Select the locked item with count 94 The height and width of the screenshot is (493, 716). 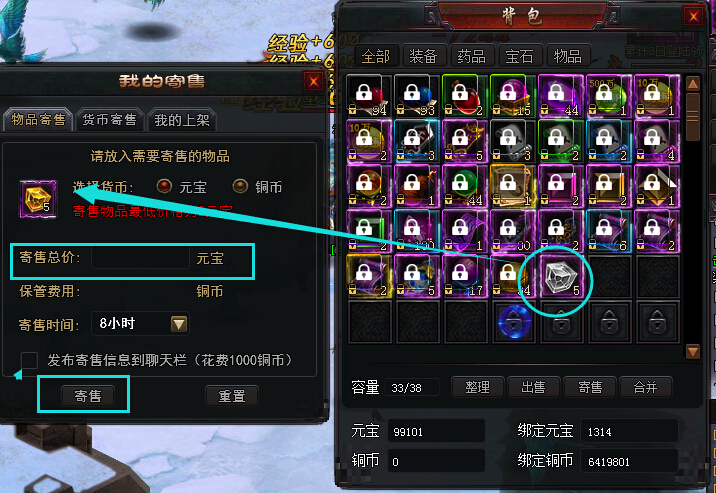[x=369, y=96]
